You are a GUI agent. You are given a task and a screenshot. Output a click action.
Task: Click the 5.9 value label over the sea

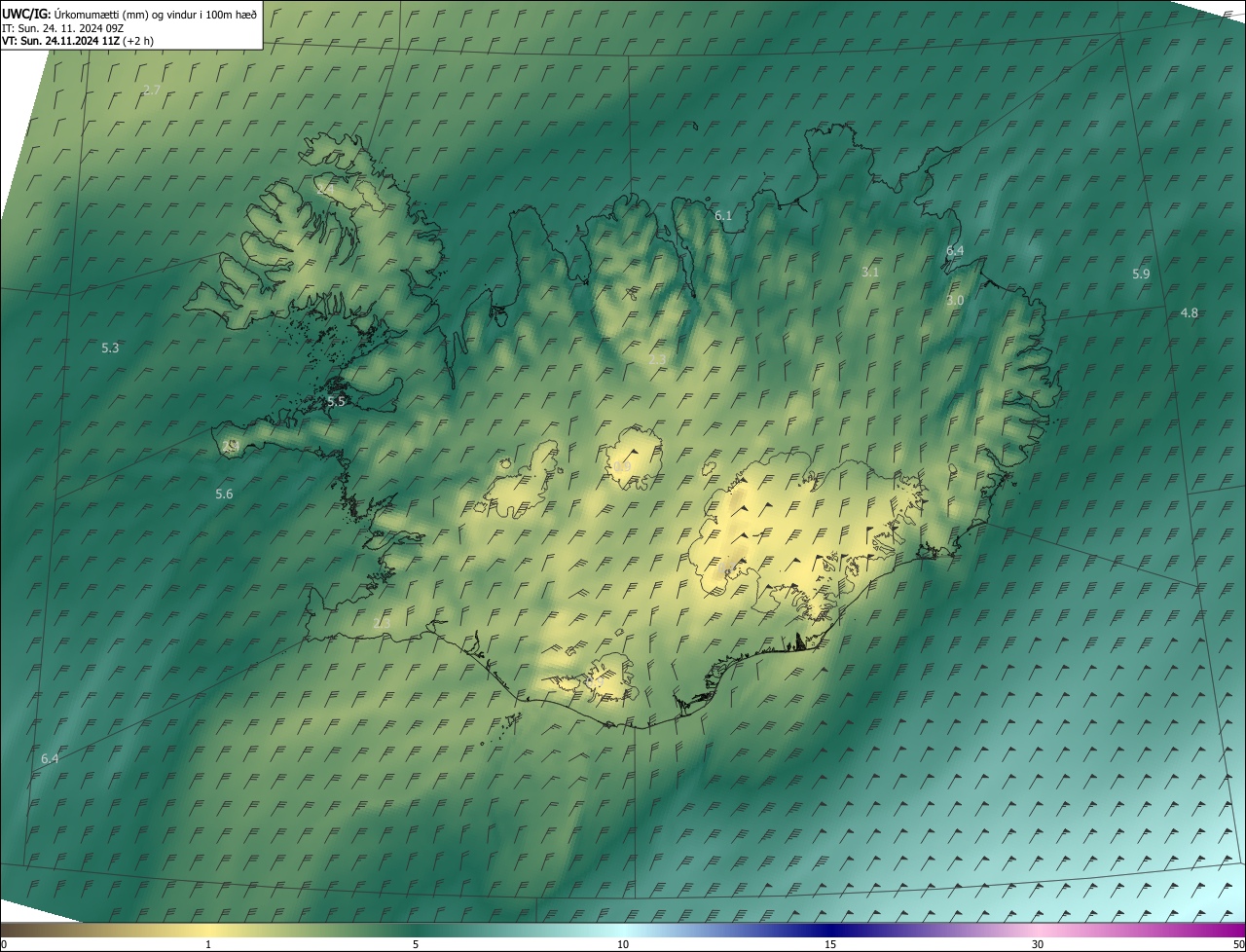pos(1141,275)
